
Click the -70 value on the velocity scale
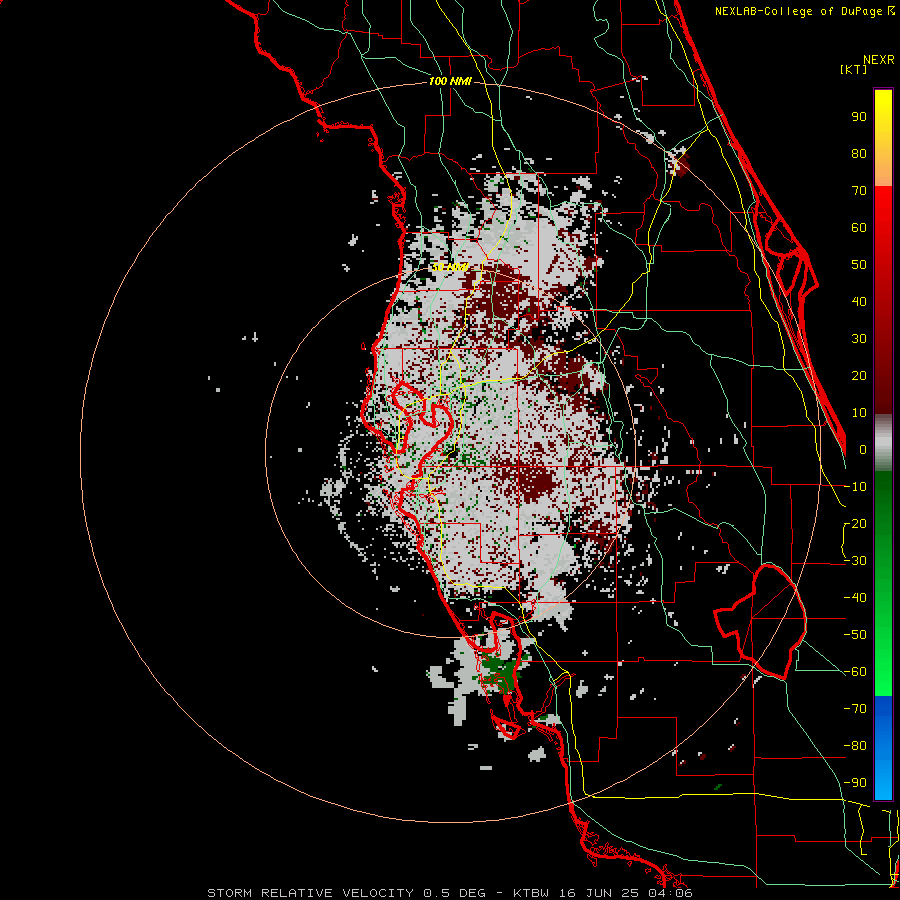coord(855,709)
